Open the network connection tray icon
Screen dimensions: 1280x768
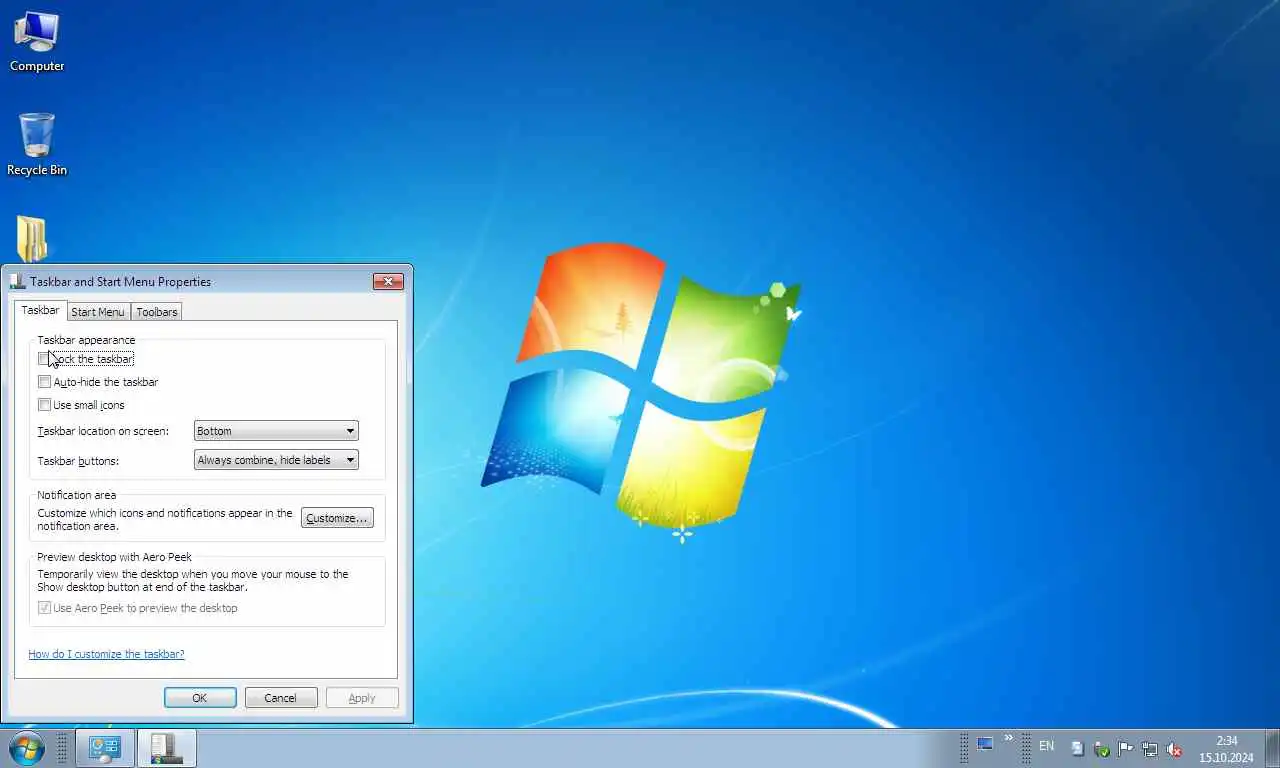1150,748
